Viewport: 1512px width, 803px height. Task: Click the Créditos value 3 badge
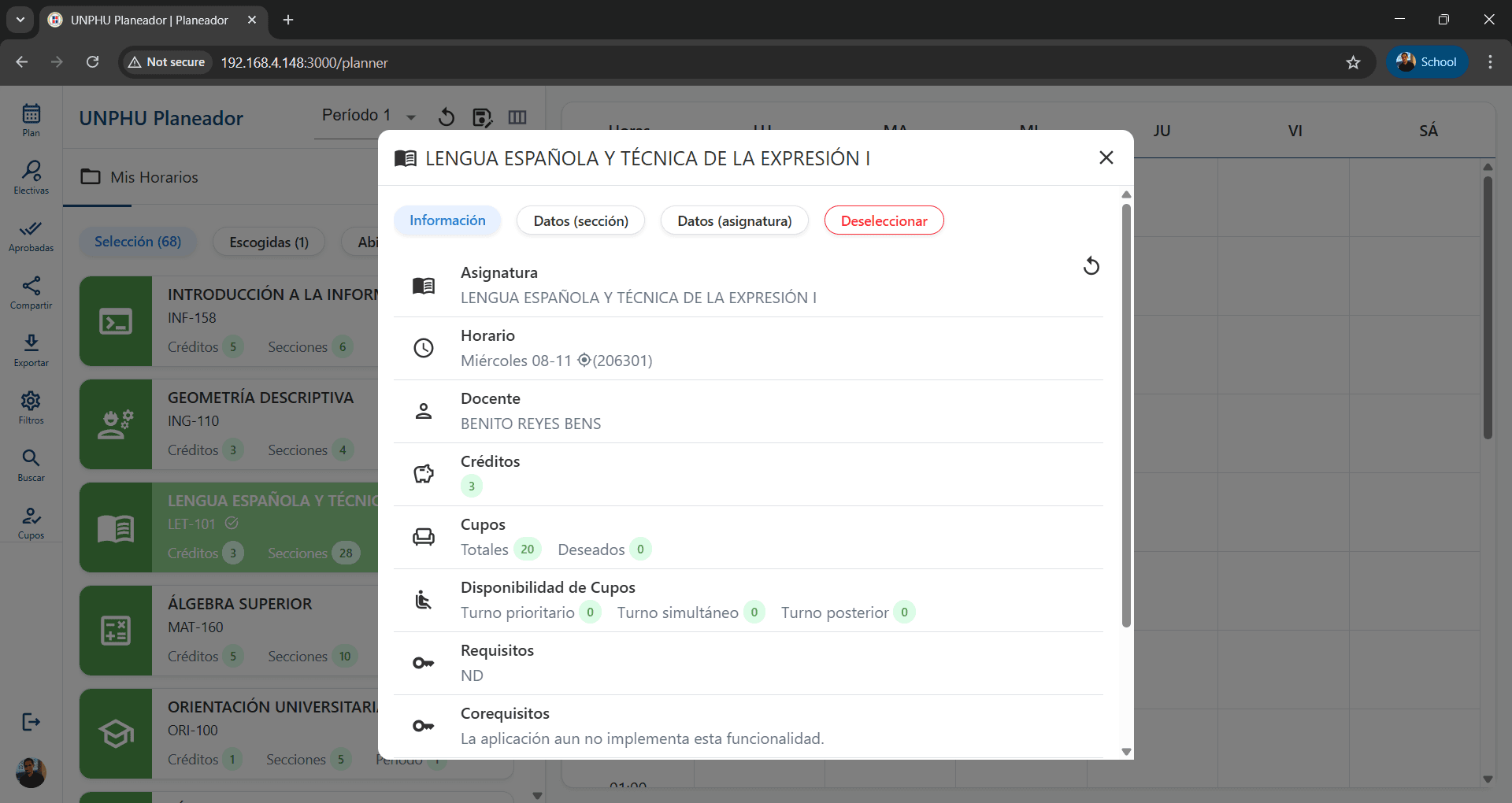(472, 487)
